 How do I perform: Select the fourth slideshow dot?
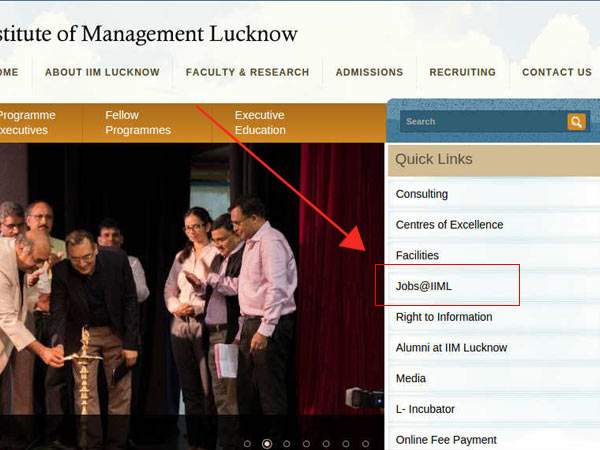pos(307,444)
